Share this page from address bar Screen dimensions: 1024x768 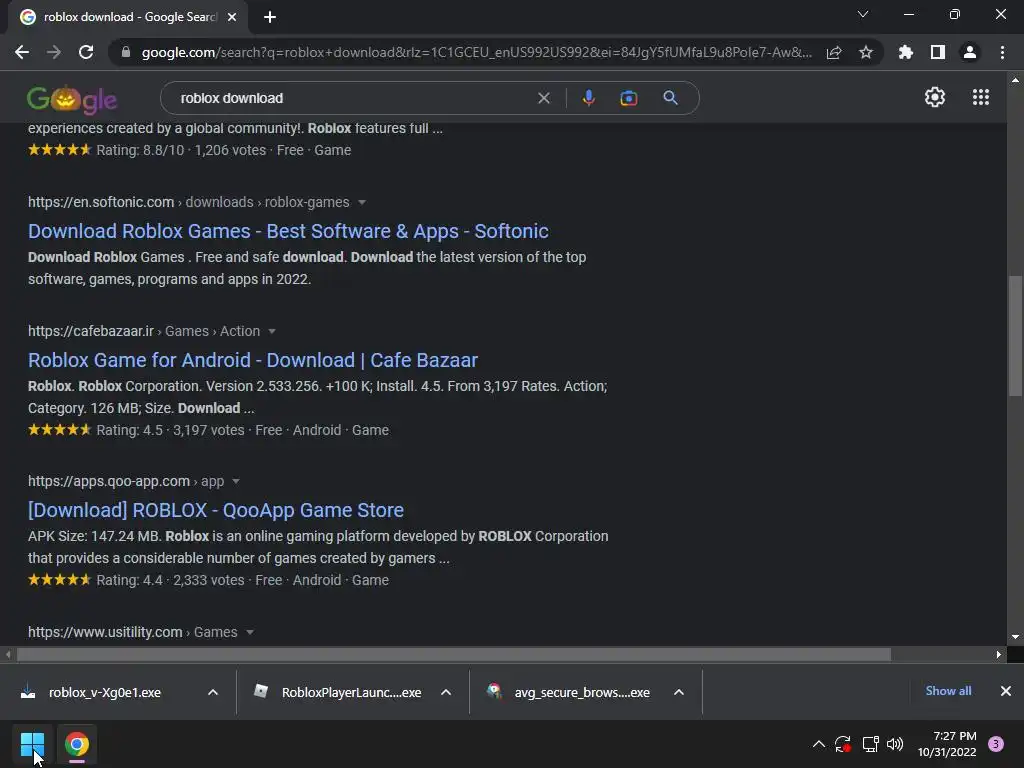click(834, 52)
